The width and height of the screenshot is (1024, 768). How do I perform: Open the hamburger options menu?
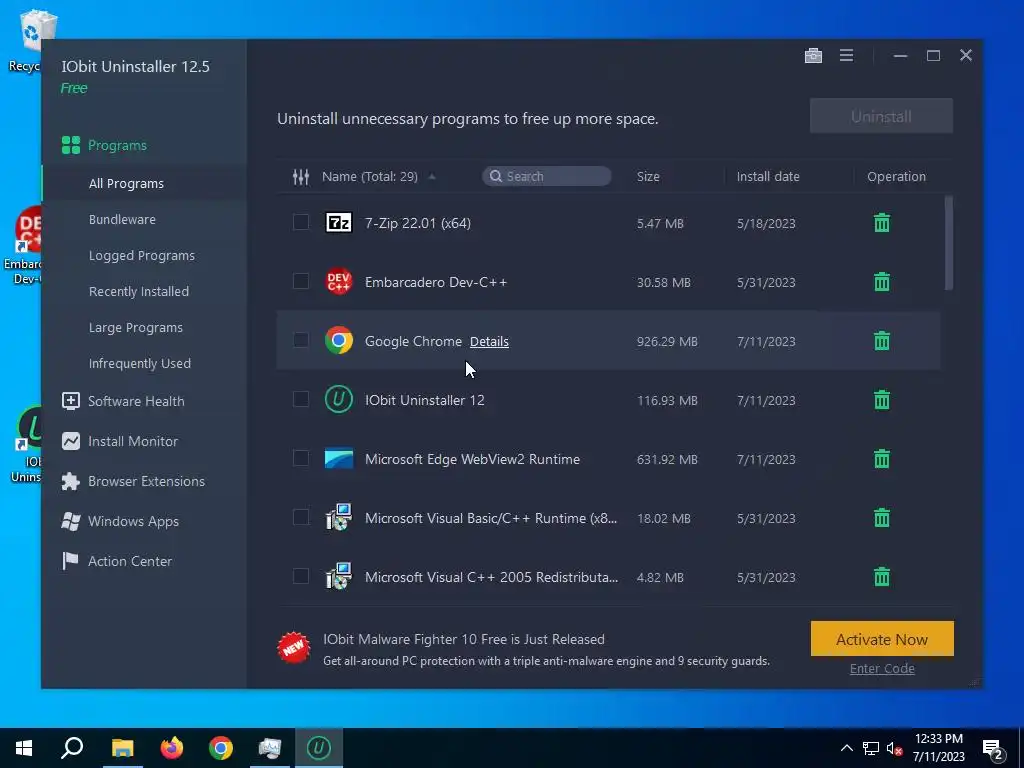[846, 56]
